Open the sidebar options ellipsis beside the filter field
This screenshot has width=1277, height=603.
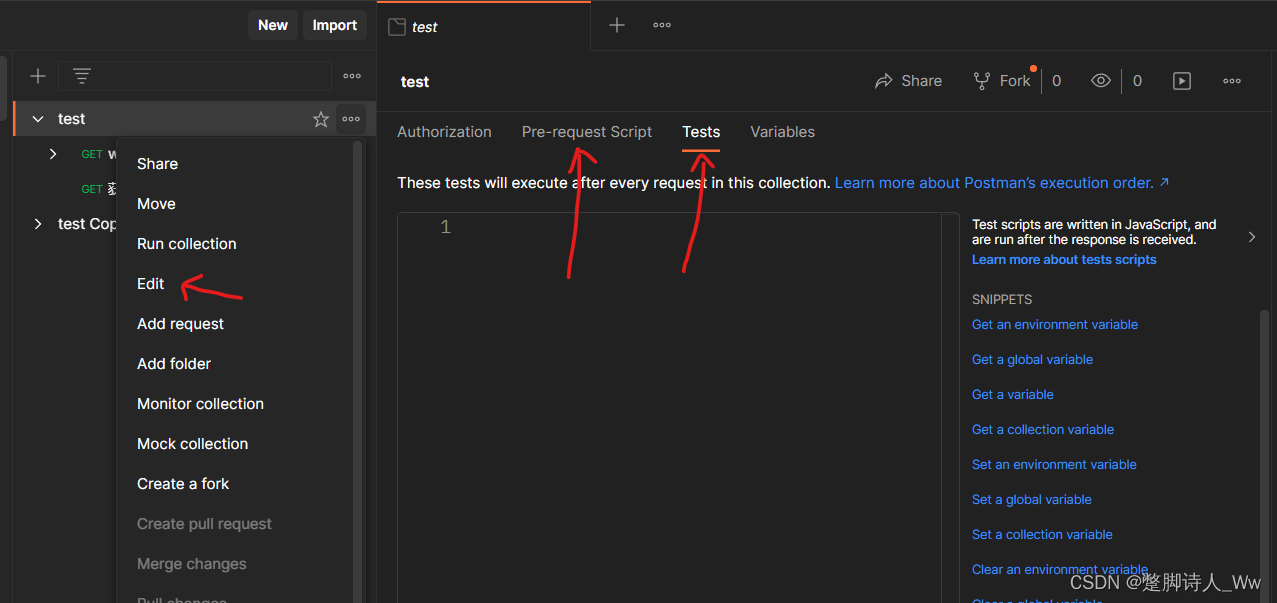point(352,76)
